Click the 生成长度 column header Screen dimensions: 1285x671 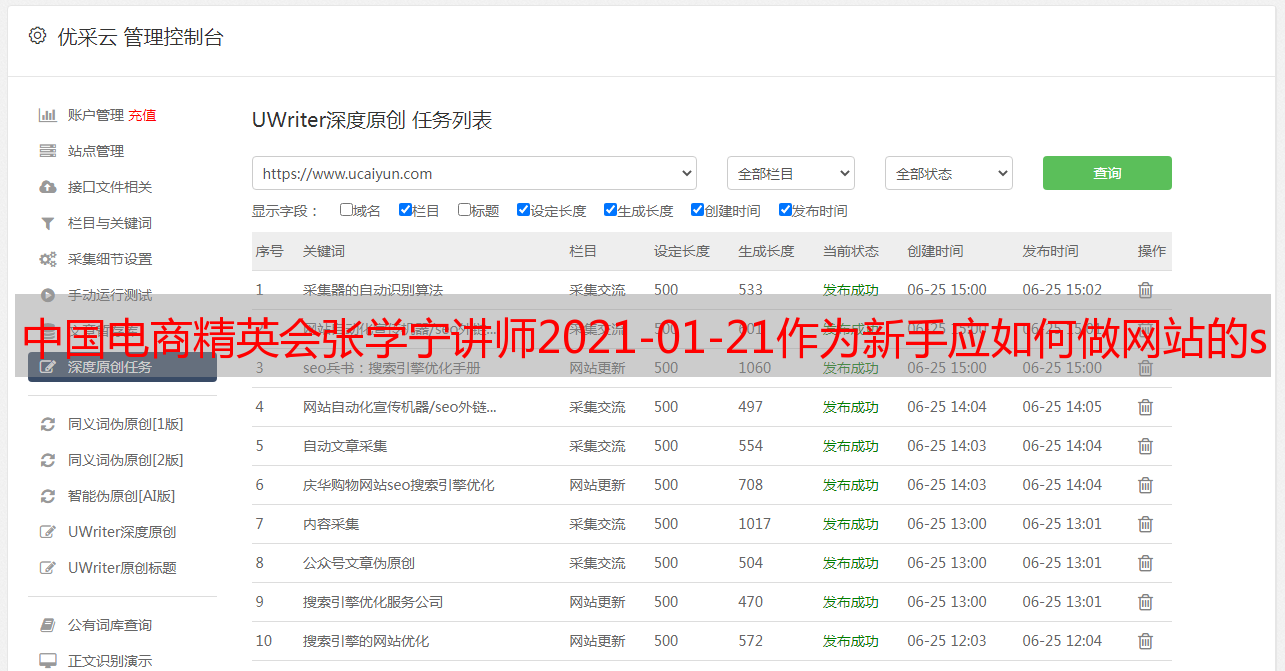(766, 251)
